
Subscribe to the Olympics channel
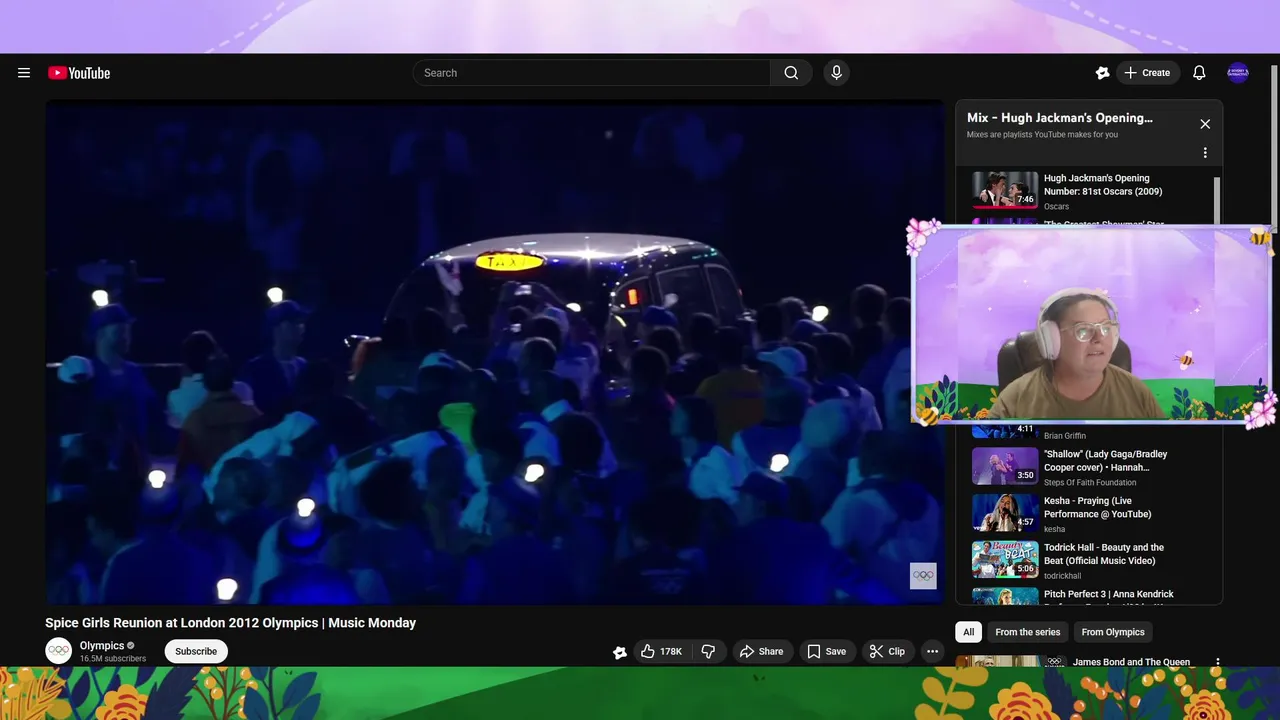tap(196, 651)
